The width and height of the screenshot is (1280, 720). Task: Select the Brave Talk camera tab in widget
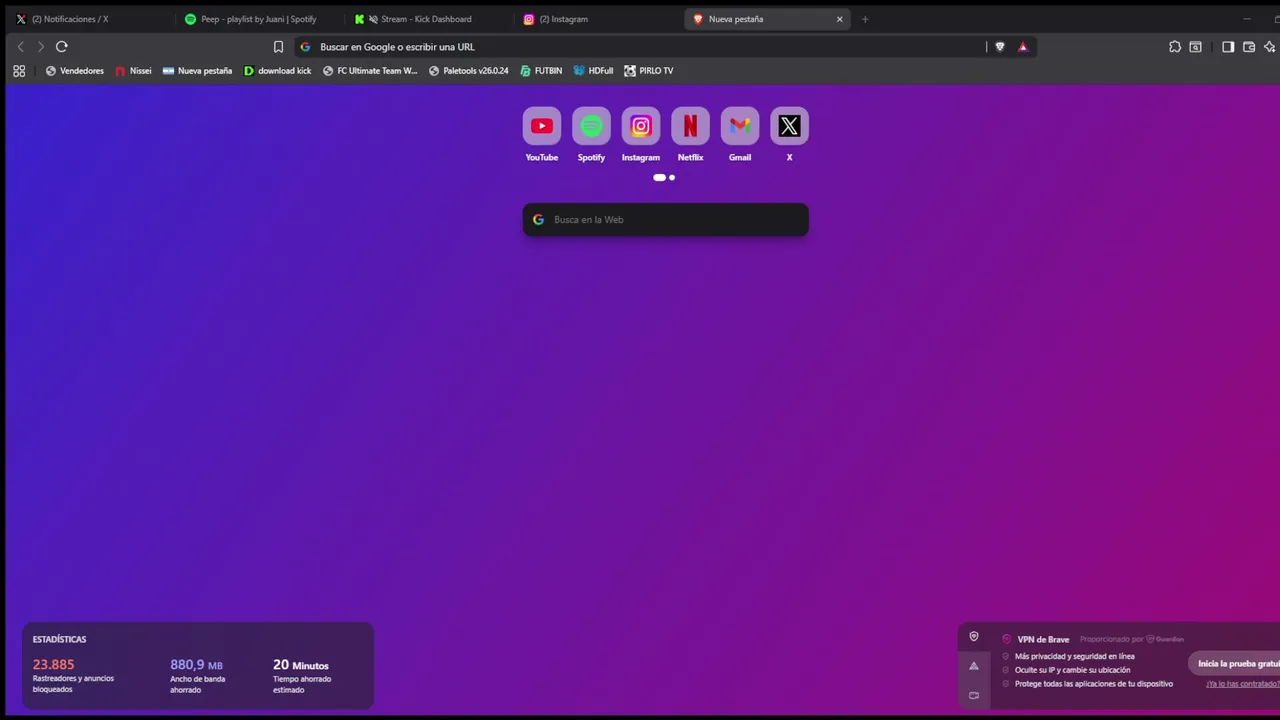pyautogui.click(x=974, y=695)
